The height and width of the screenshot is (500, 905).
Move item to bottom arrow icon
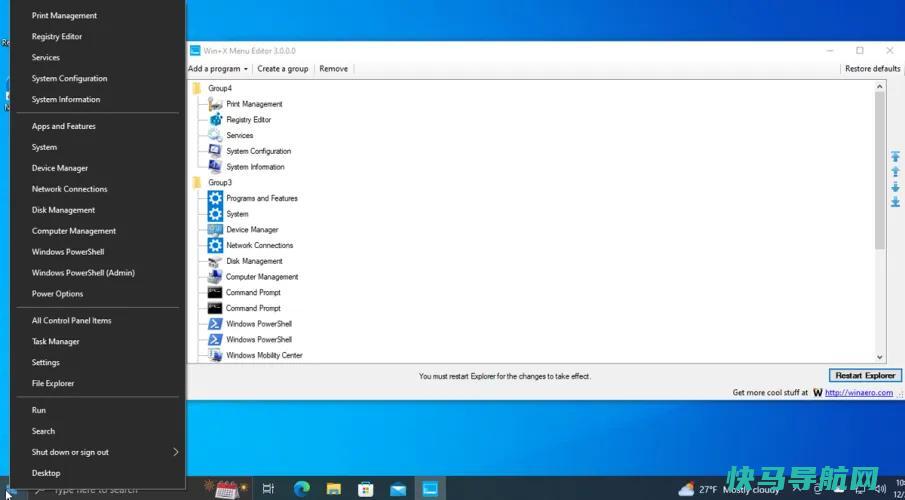click(x=895, y=202)
